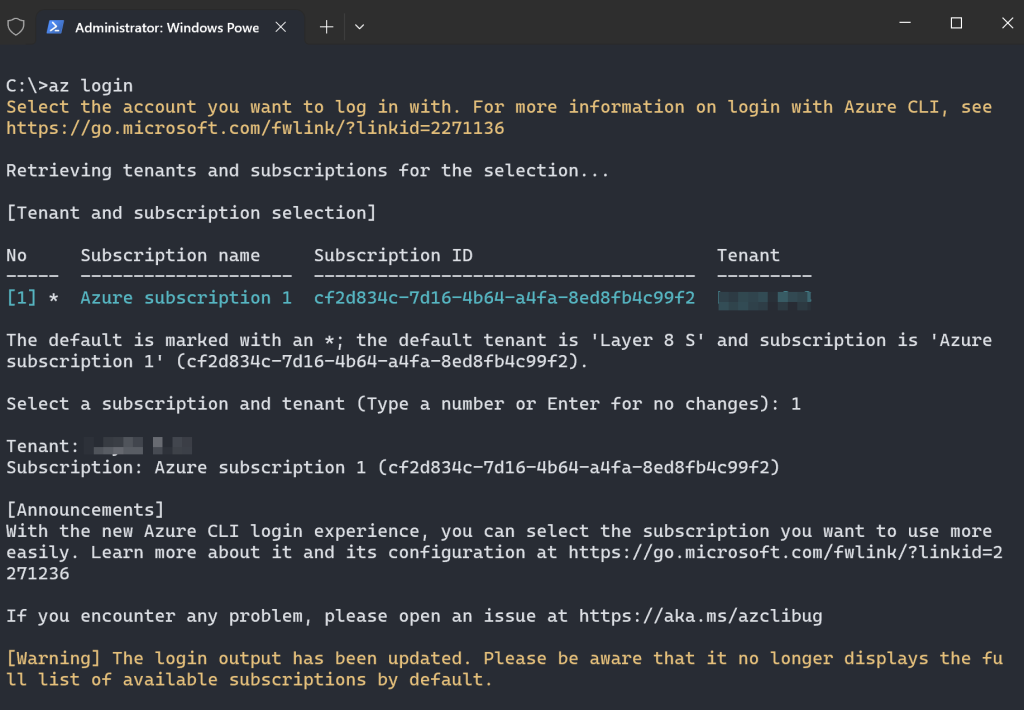Click the '[Tenant and subscription selection]' heading
This screenshot has width=1024, height=710.
point(191,213)
